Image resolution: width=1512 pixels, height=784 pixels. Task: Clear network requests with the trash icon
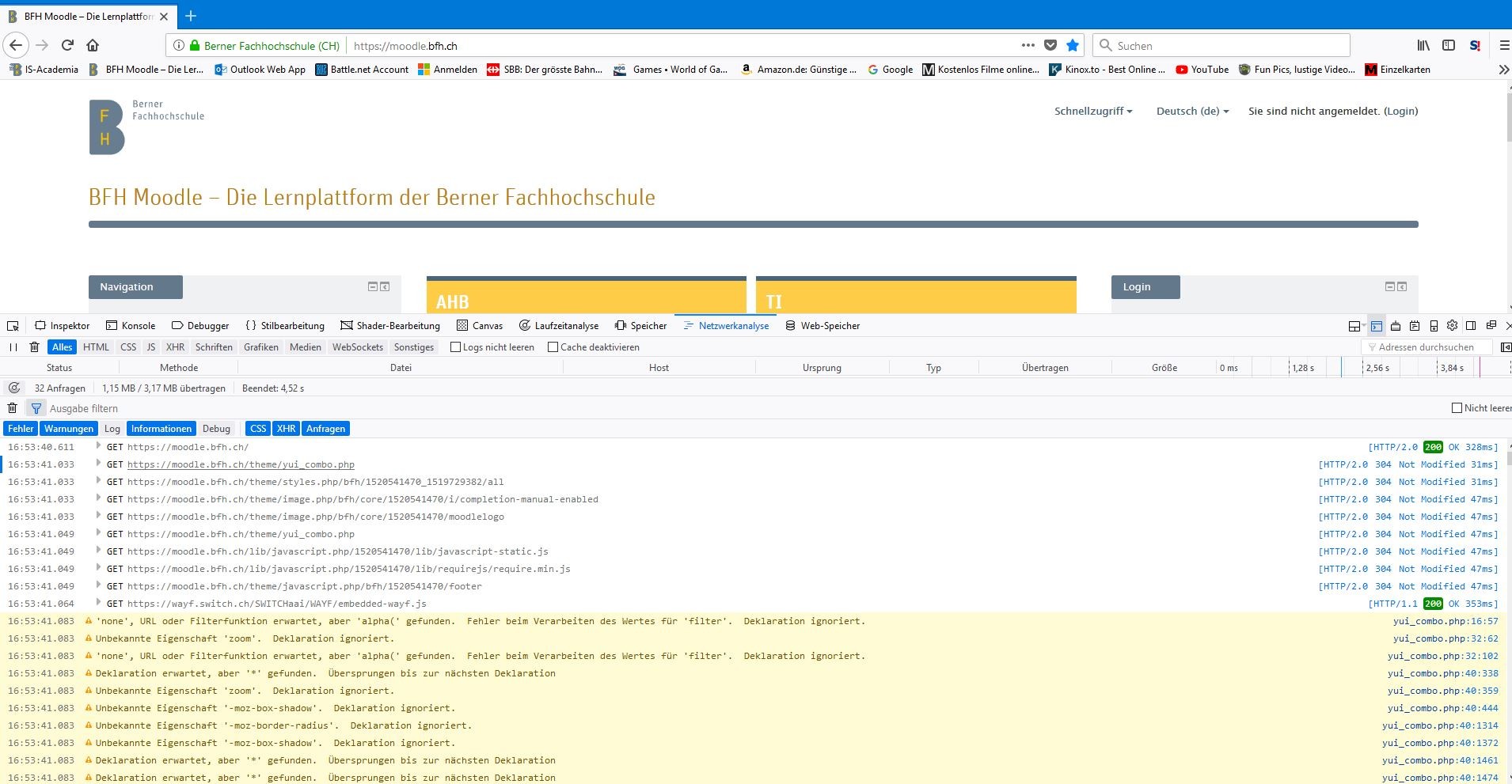34,347
